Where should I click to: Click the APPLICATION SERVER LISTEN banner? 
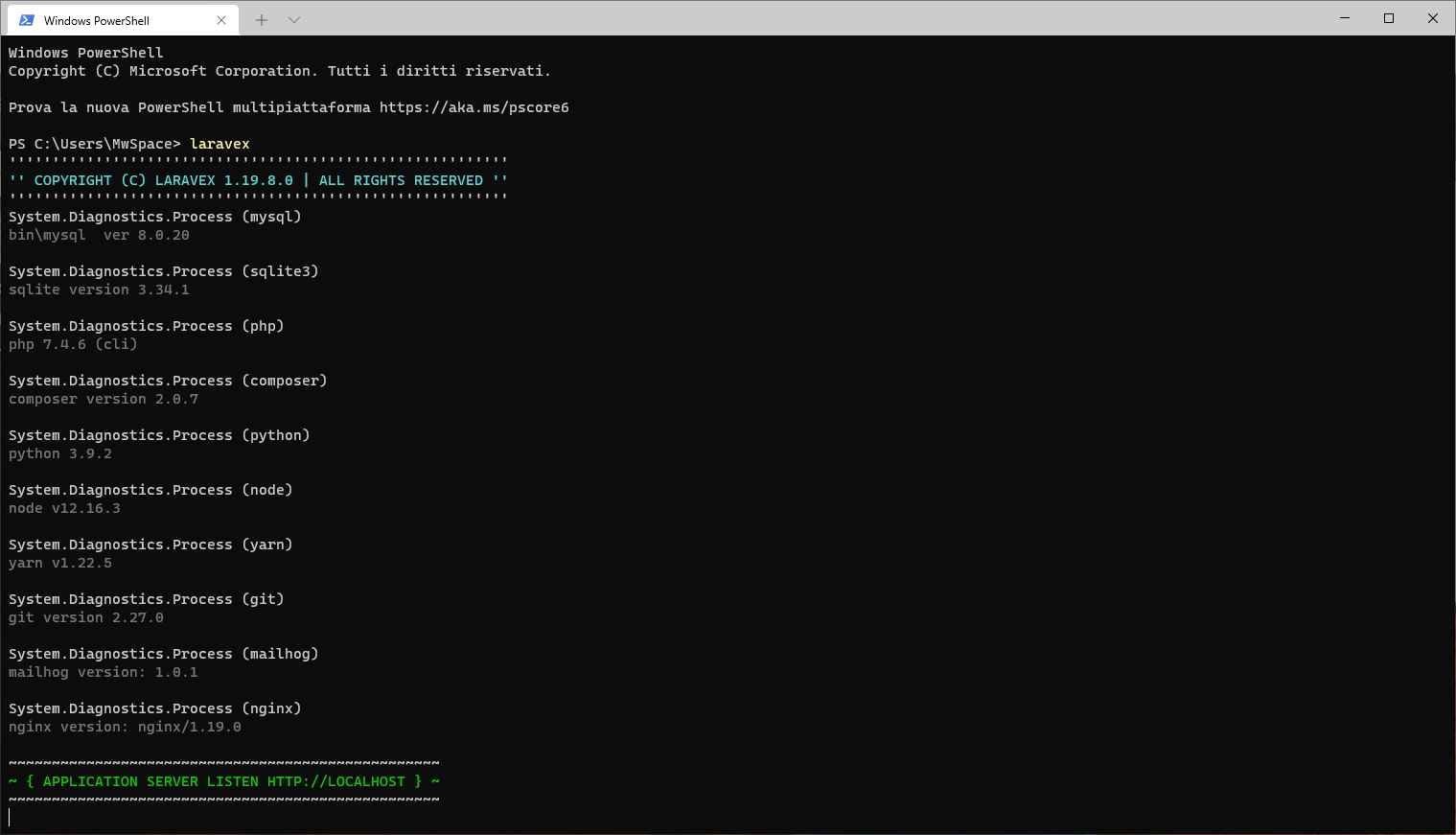click(x=222, y=780)
